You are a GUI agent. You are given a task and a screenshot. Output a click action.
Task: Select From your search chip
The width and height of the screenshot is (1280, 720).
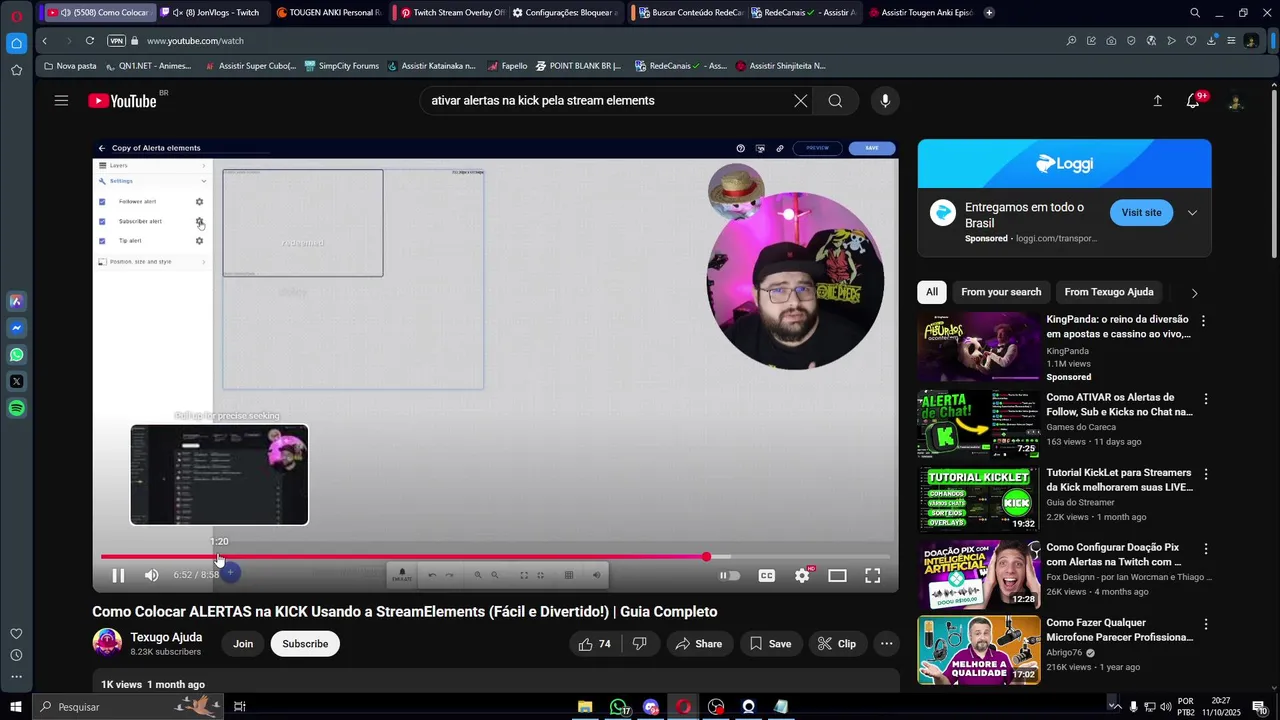1001,292
